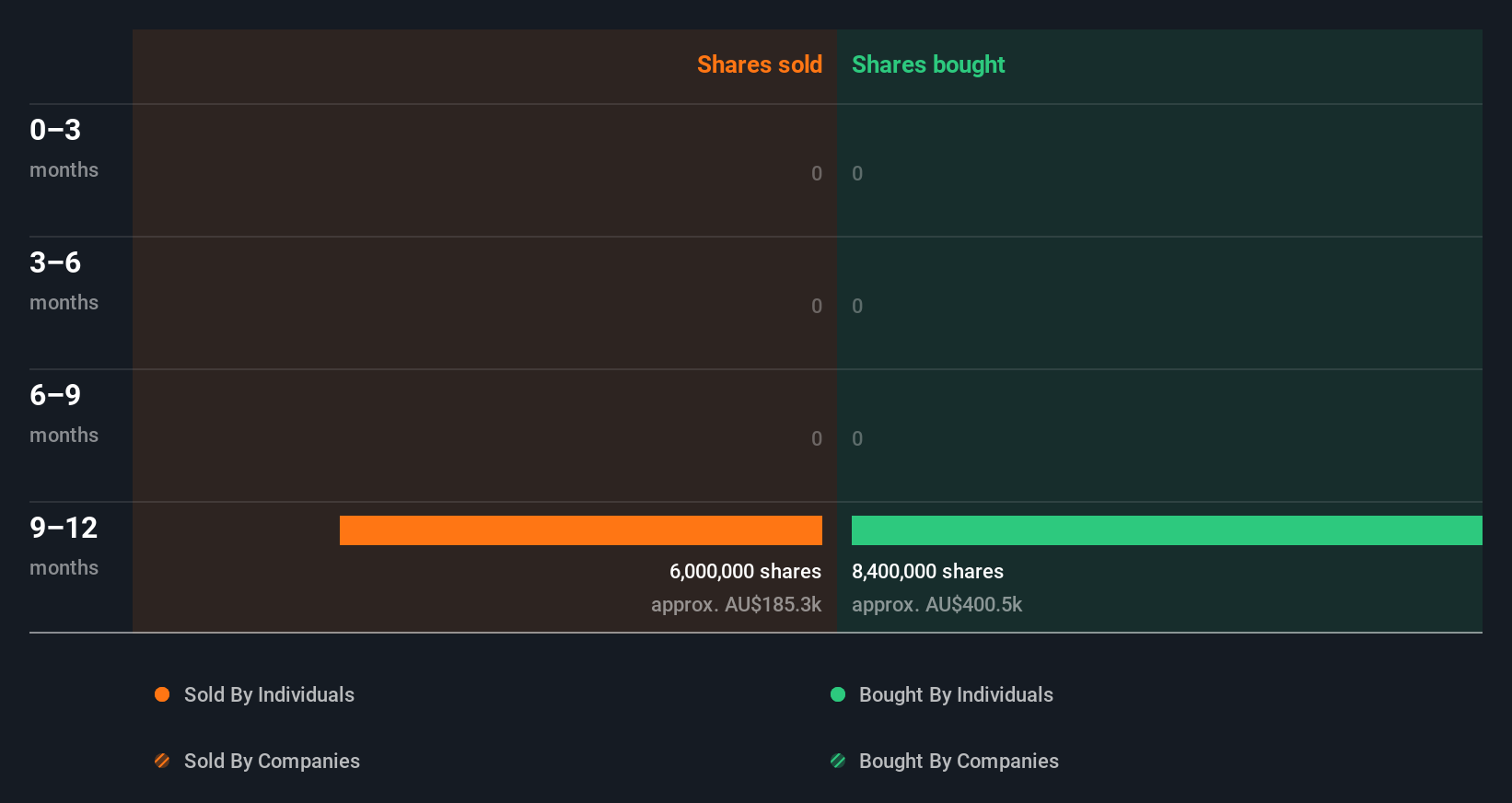Click the green Bought By Individuals legend dot
1512x803 pixels.
pos(838,694)
